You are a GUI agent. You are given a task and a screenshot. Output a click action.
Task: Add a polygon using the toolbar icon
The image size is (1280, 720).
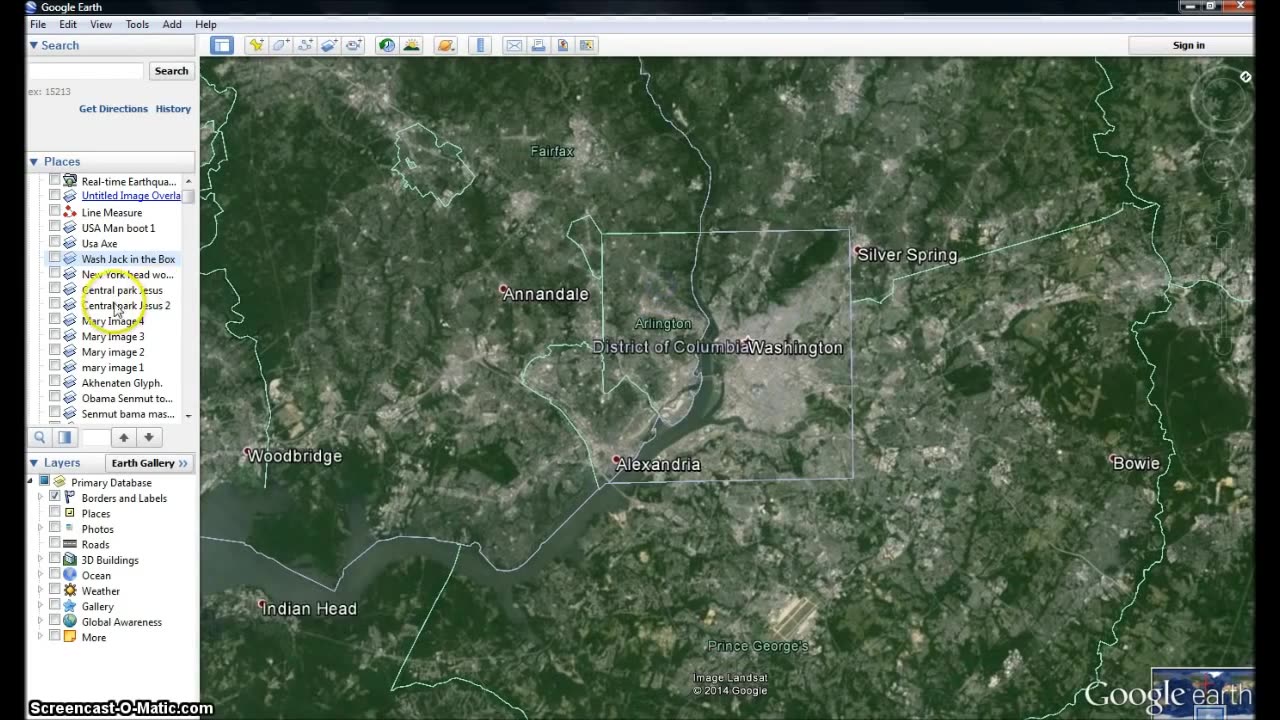point(281,45)
